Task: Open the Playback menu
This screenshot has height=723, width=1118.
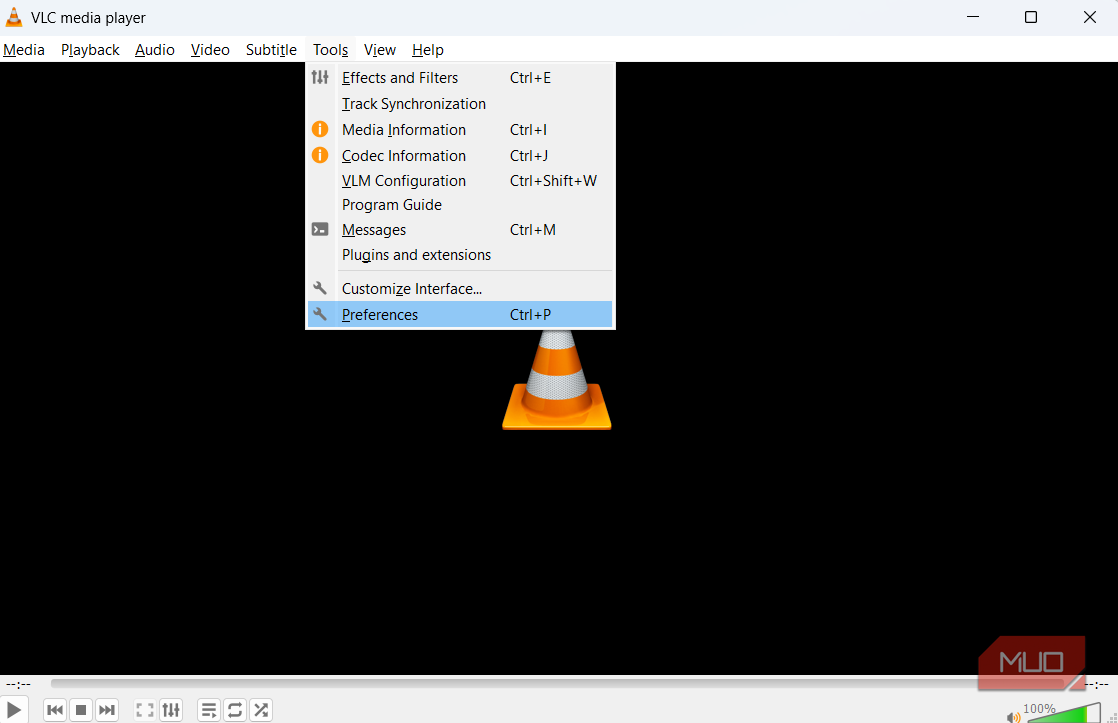Action: pyautogui.click(x=91, y=50)
